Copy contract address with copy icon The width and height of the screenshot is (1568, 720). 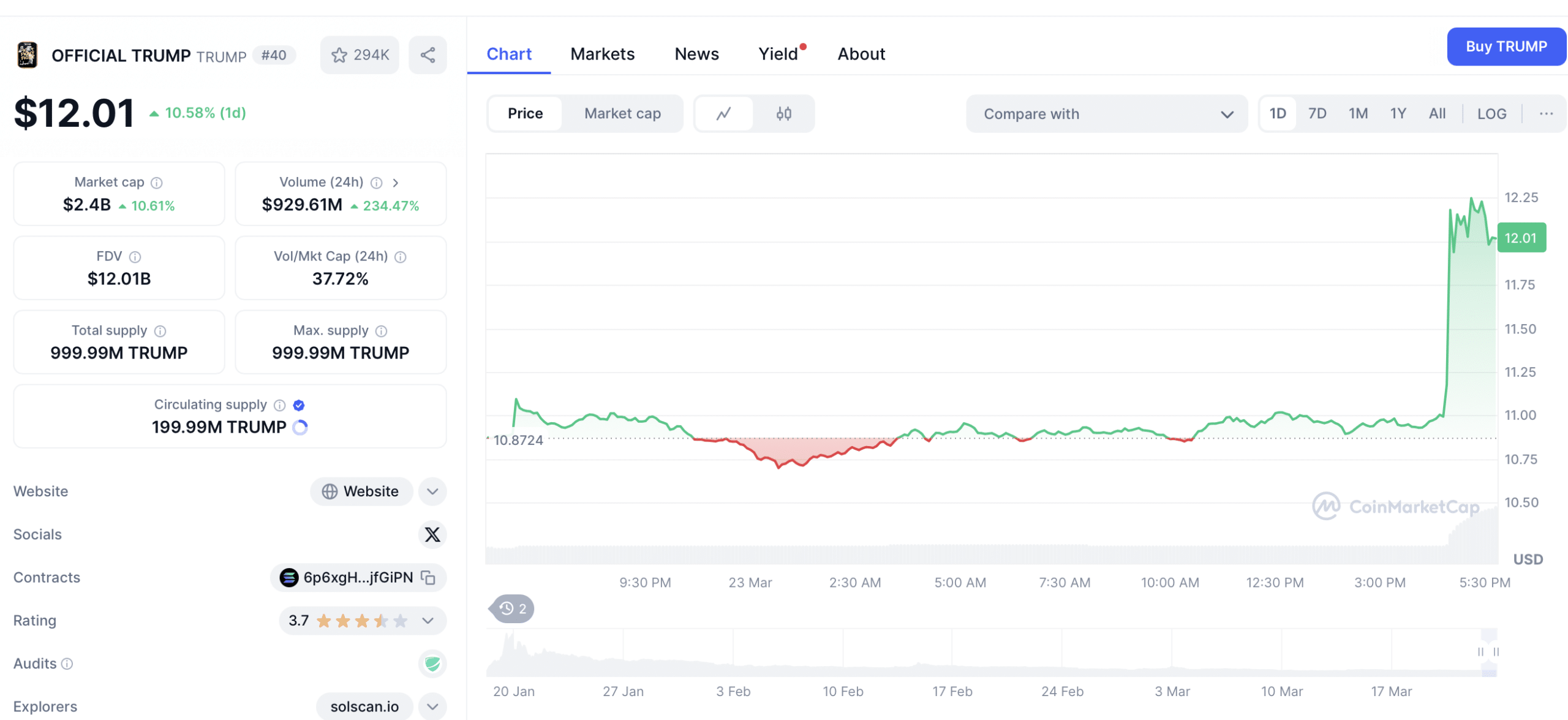coord(428,577)
